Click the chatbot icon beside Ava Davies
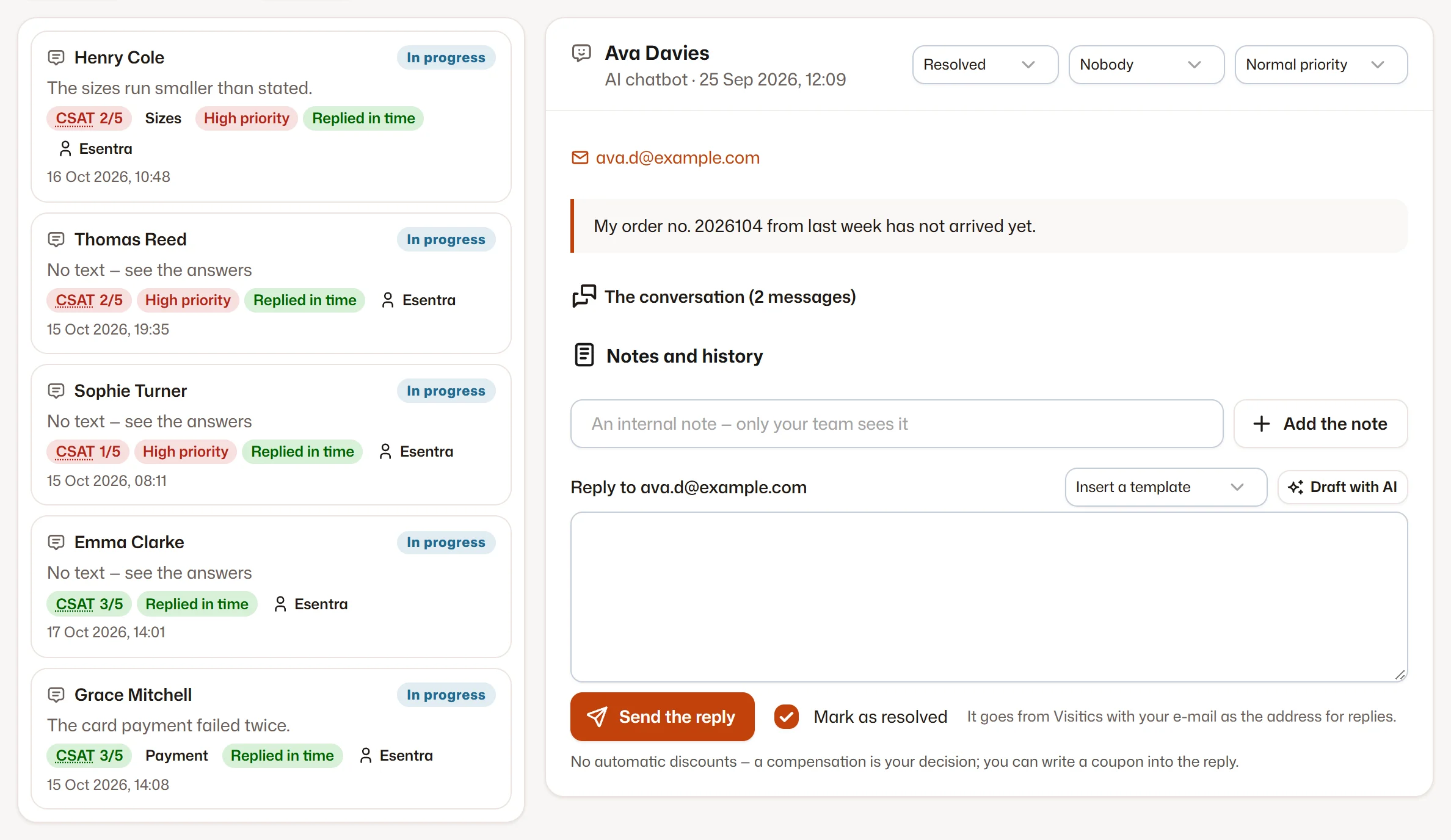 pos(581,53)
